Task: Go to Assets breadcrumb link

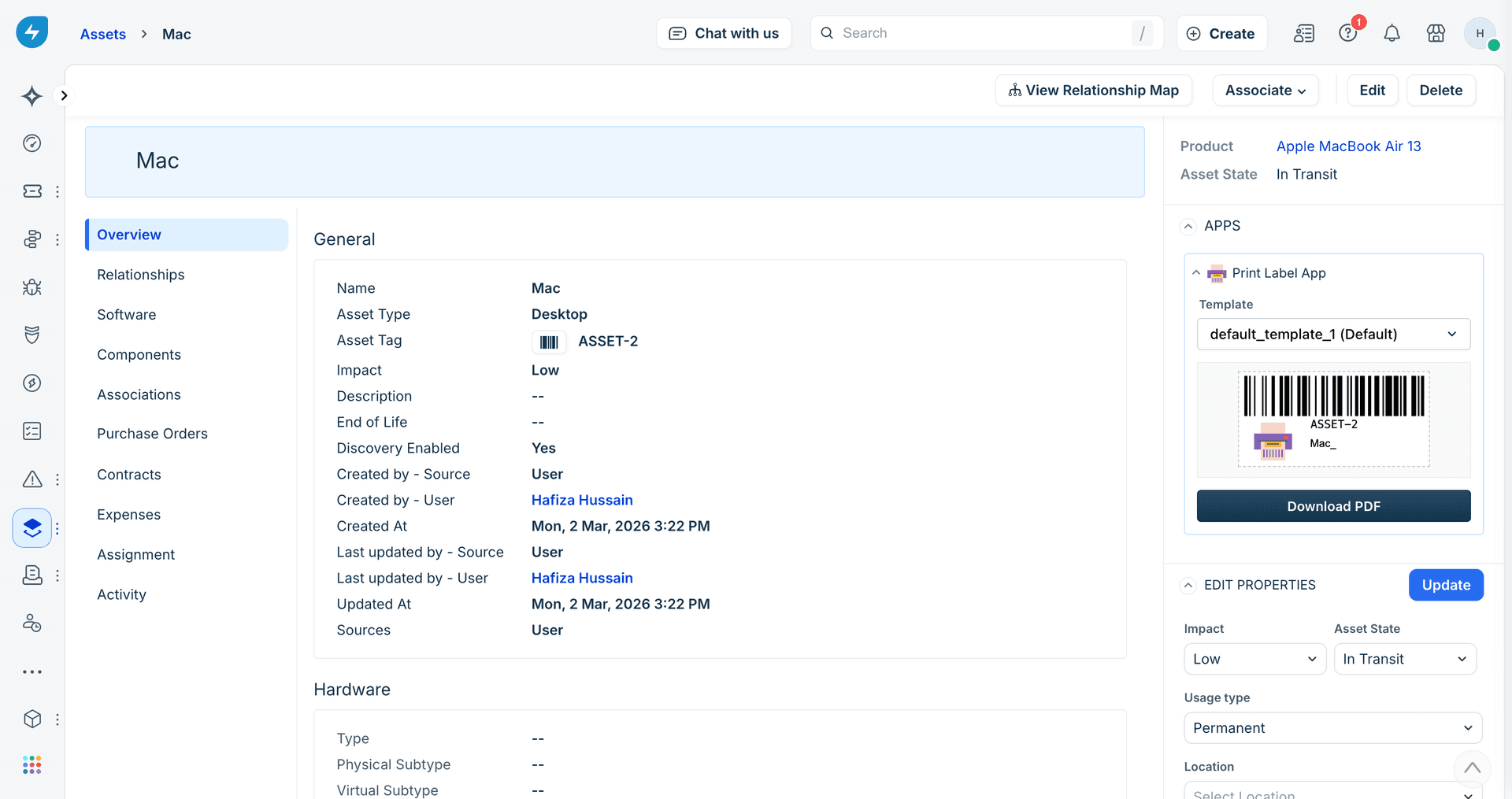Action: [103, 34]
